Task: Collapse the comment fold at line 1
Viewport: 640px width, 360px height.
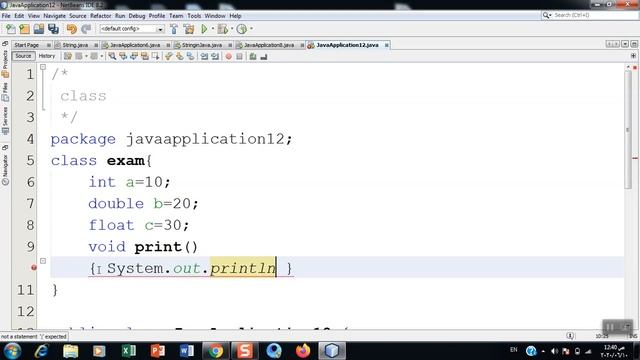Action: pos(43,67)
